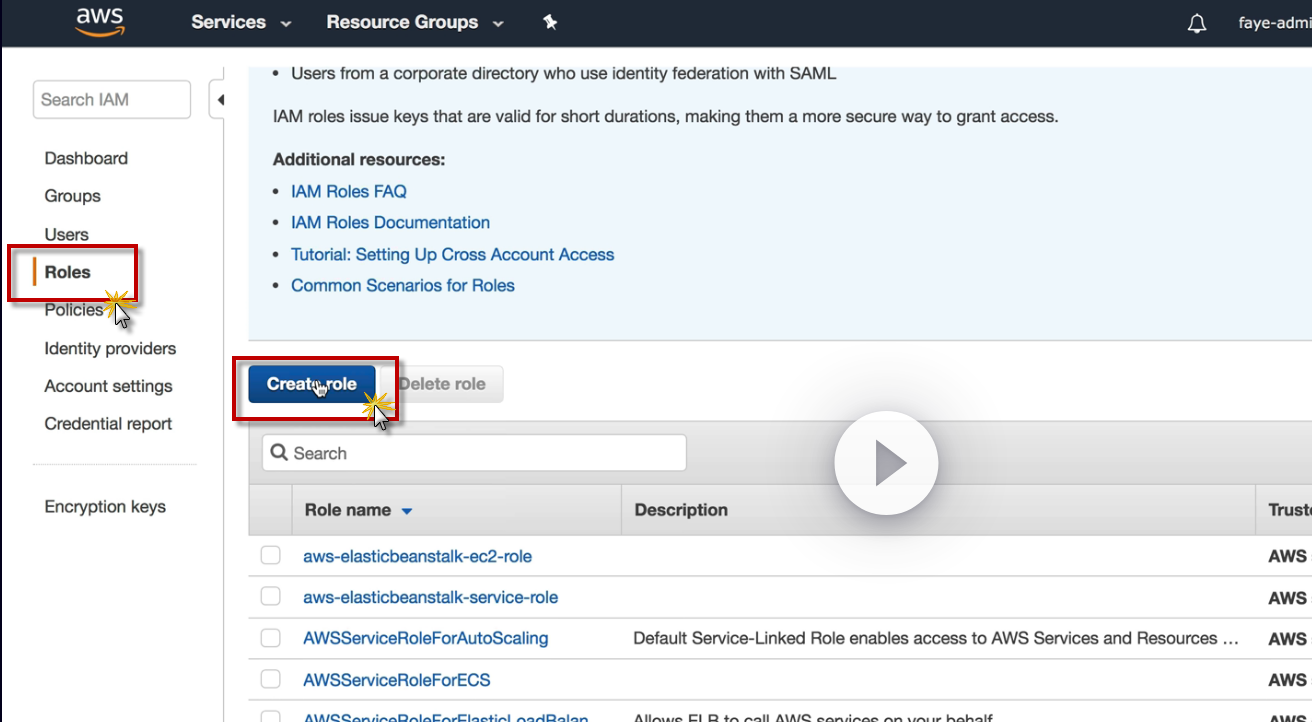The height and width of the screenshot is (722, 1312).
Task: Sort by Role name using the blue arrow
Action: (x=407, y=511)
